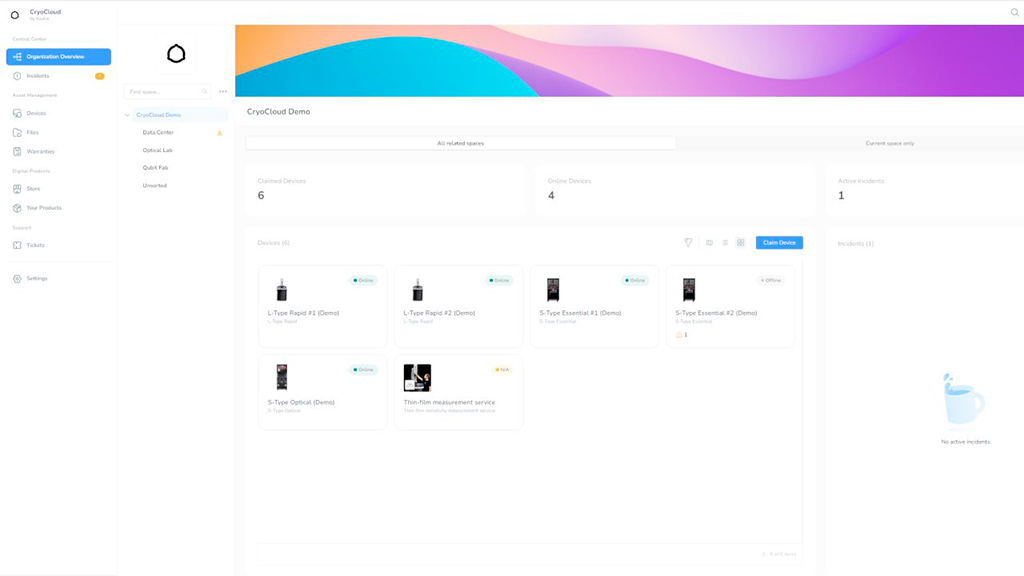This screenshot has height=576, width=1024.
Task: Click the Store sidebar icon
Action: [x=17, y=189]
